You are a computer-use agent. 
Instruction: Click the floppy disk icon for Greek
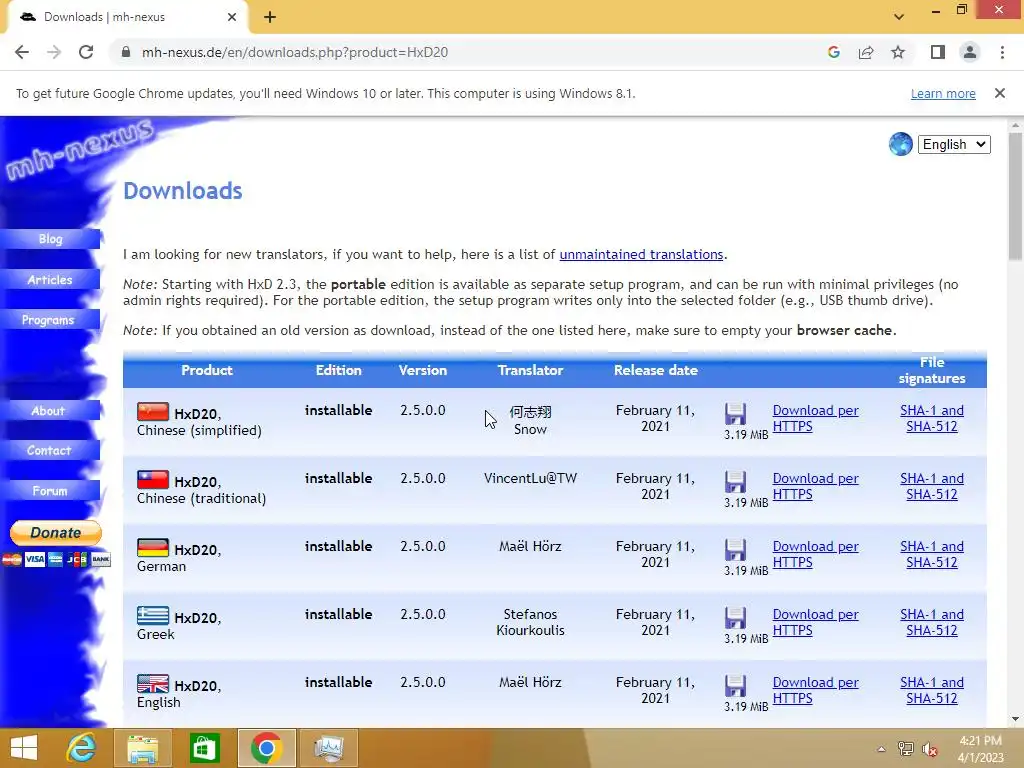pyautogui.click(x=735, y=618)
